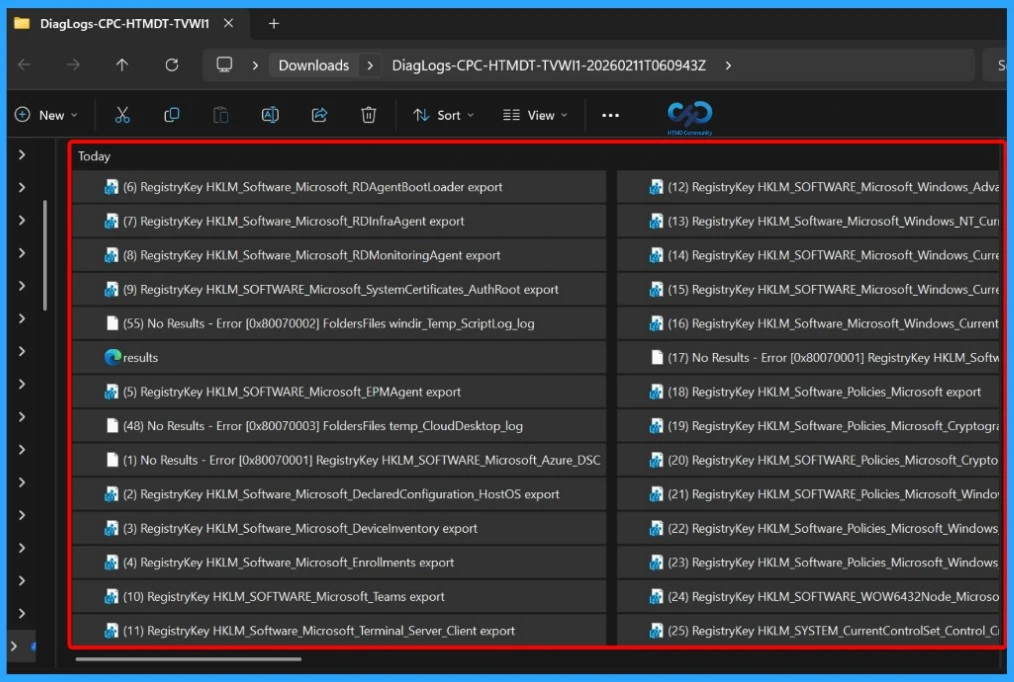Select the Cut icon on the toolbar
This screenshot has height=682, width=1014.
[x=122, y=114]
